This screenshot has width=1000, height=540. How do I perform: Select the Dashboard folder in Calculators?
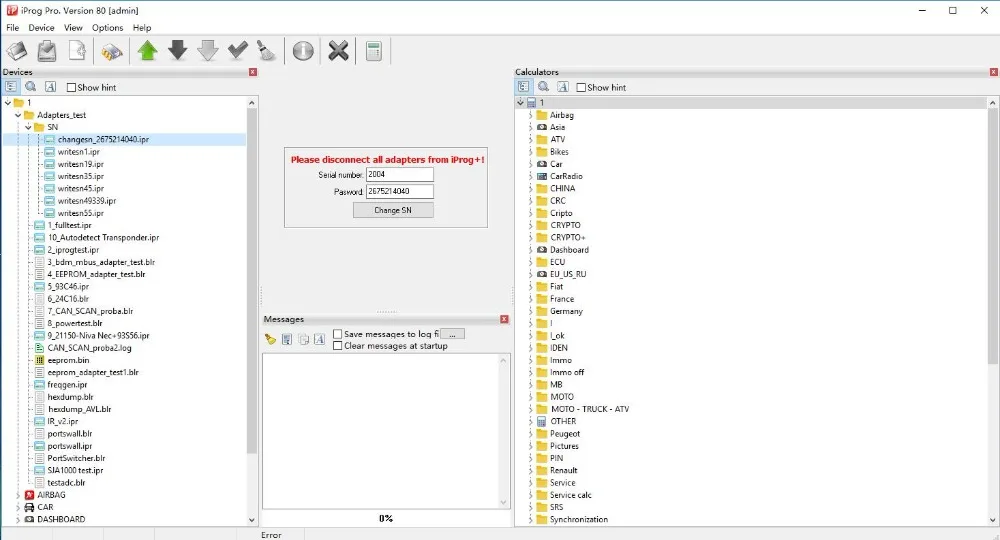click(569, 250)
